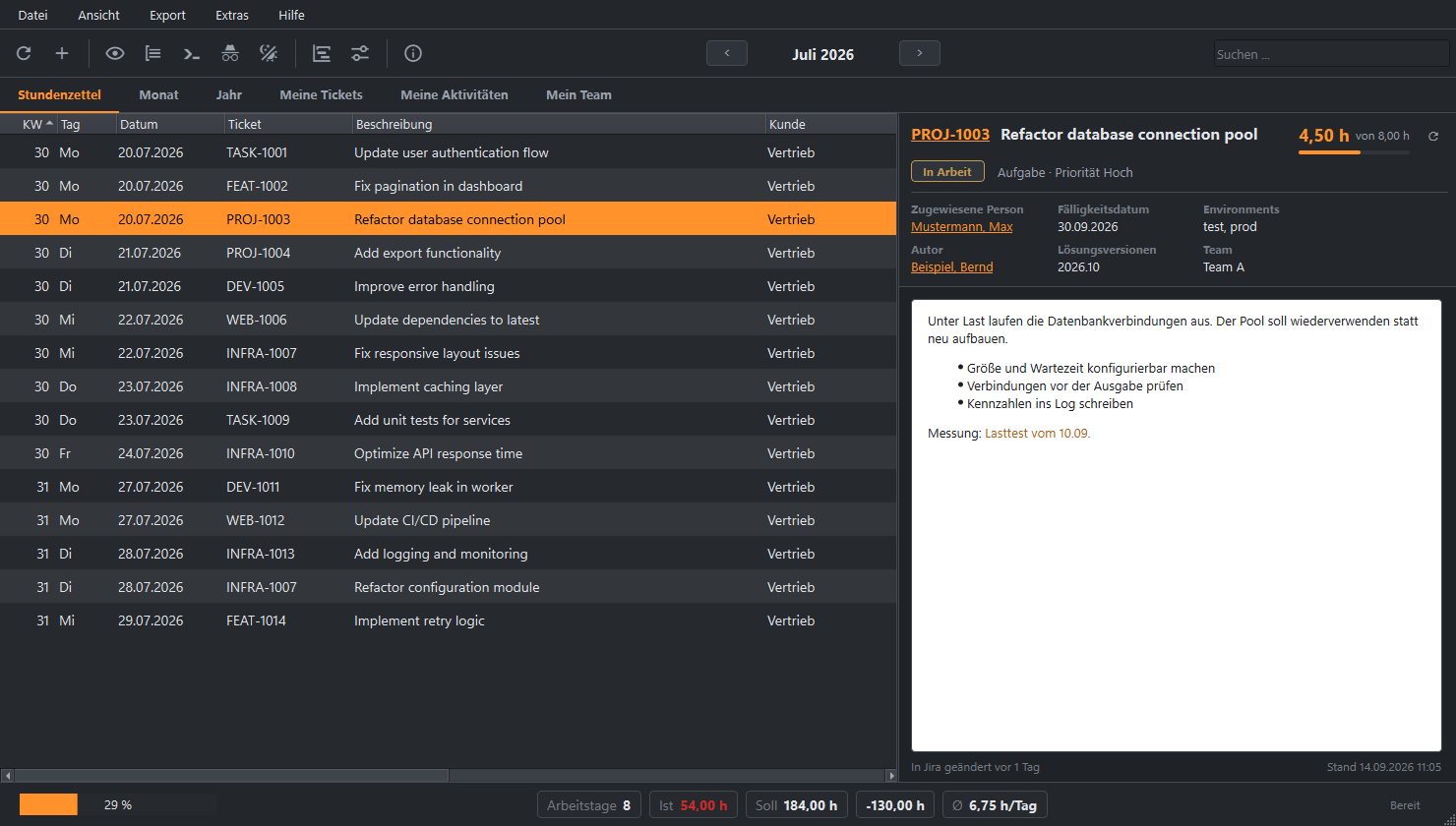Select the 'Fix responsive layout issues' row

click(x=448, y=353)
